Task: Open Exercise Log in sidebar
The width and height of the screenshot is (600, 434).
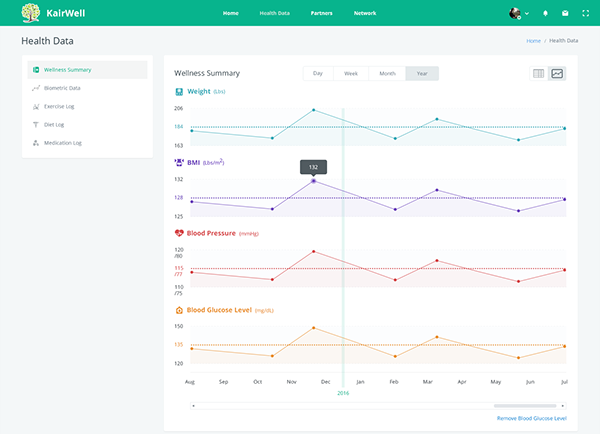Action: click(x=87, y=106)
